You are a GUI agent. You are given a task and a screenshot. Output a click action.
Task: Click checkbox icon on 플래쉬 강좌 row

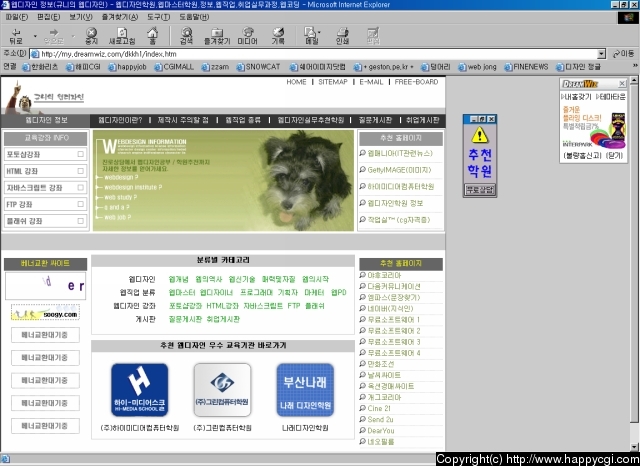tap(80, 221)
